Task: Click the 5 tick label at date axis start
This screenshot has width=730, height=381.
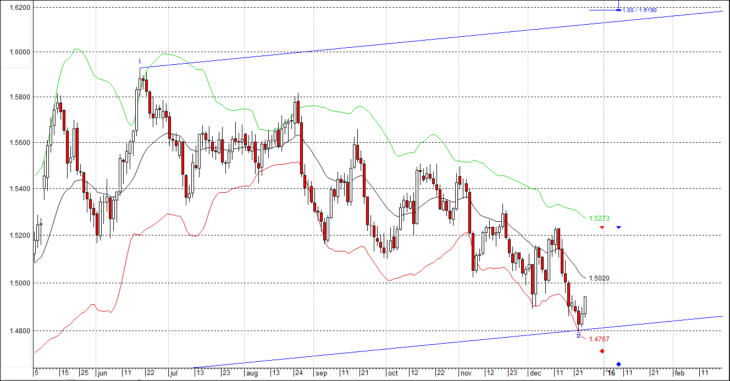Action: click(x=36, y=373)
